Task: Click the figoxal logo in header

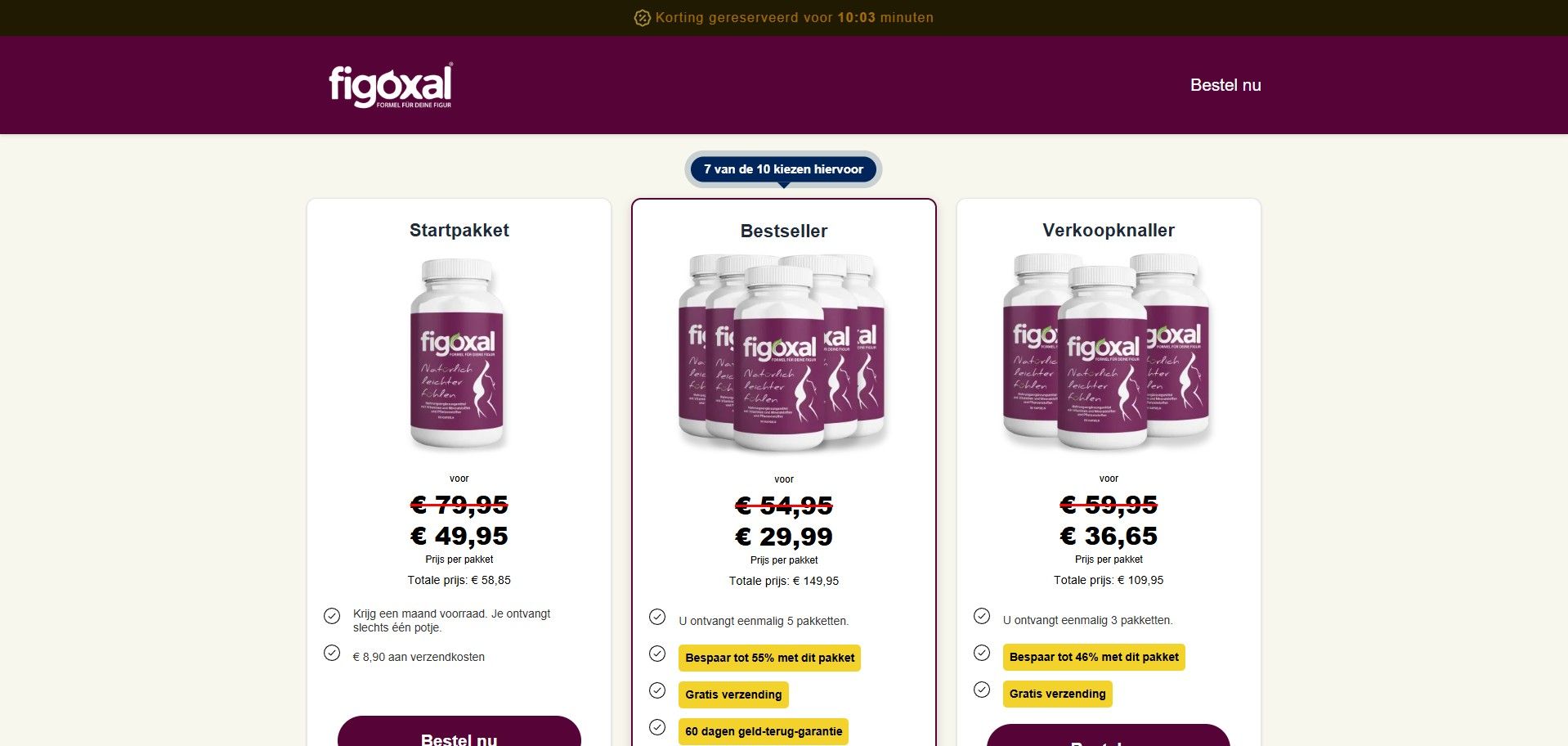Action: coord(391,85)
